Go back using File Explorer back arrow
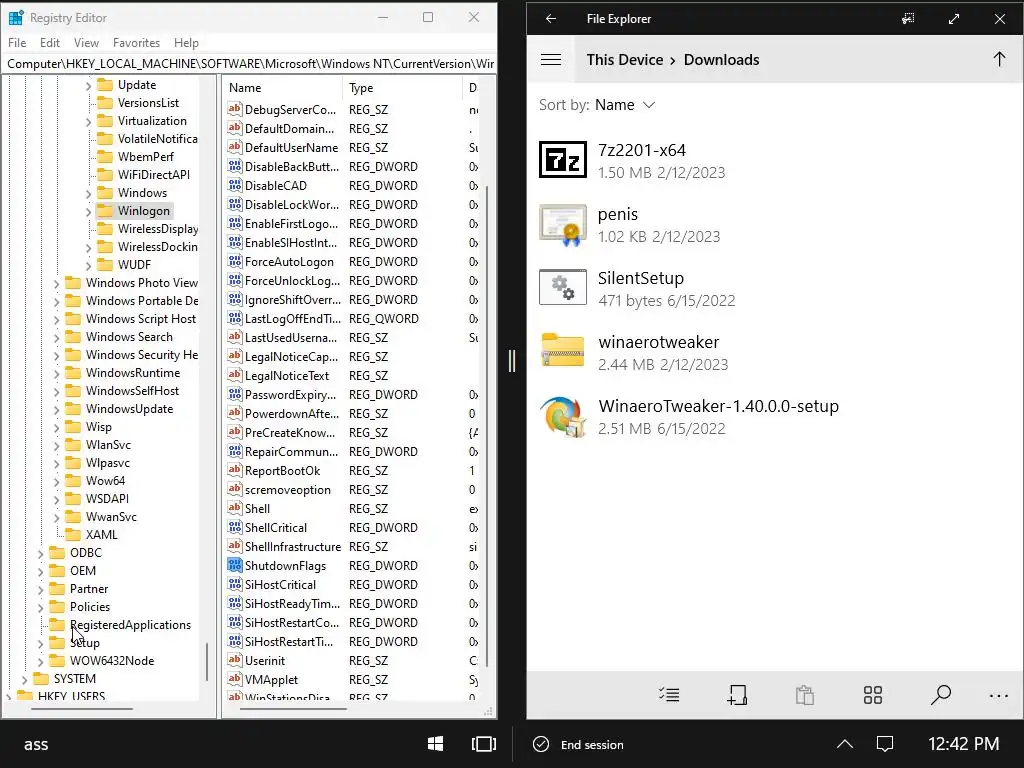 [551, 18]
